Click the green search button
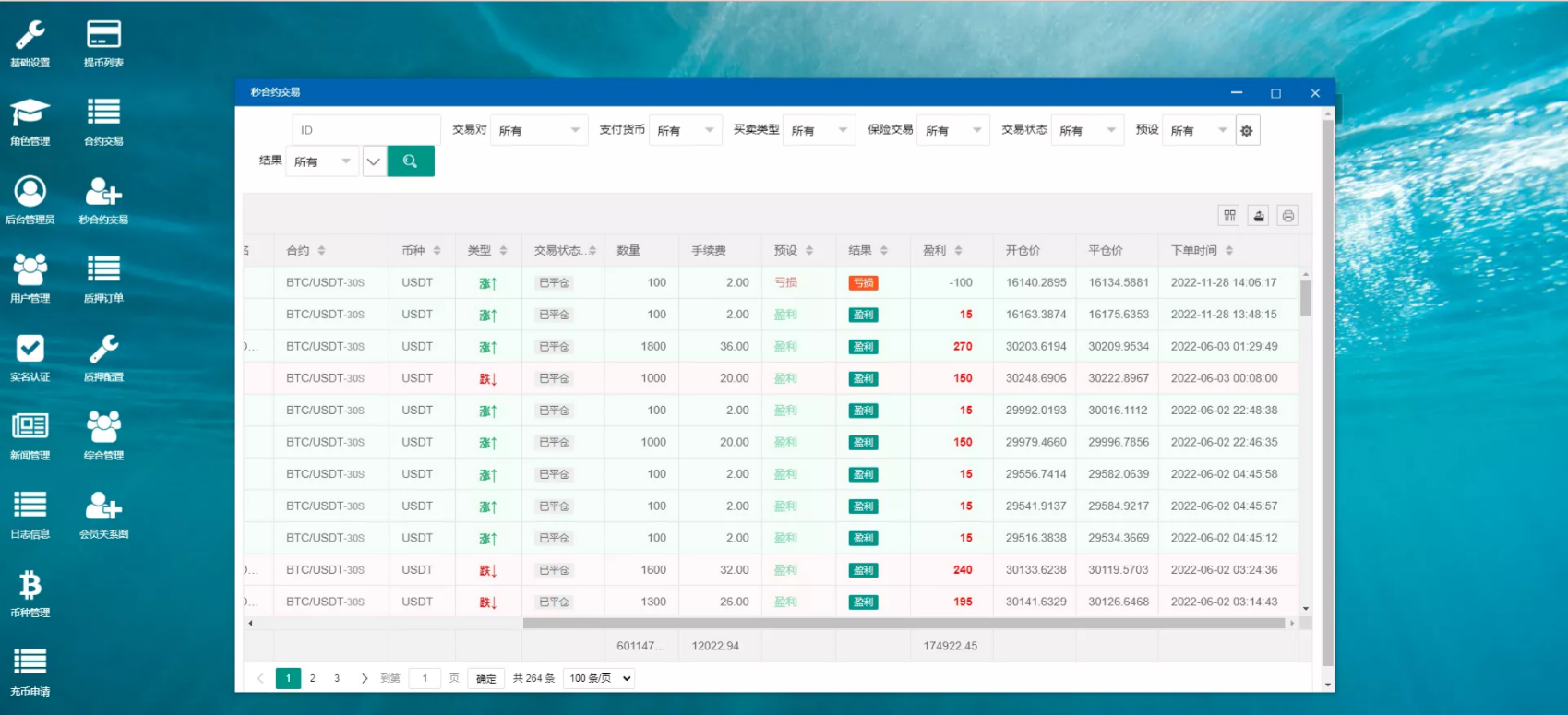 411,161
